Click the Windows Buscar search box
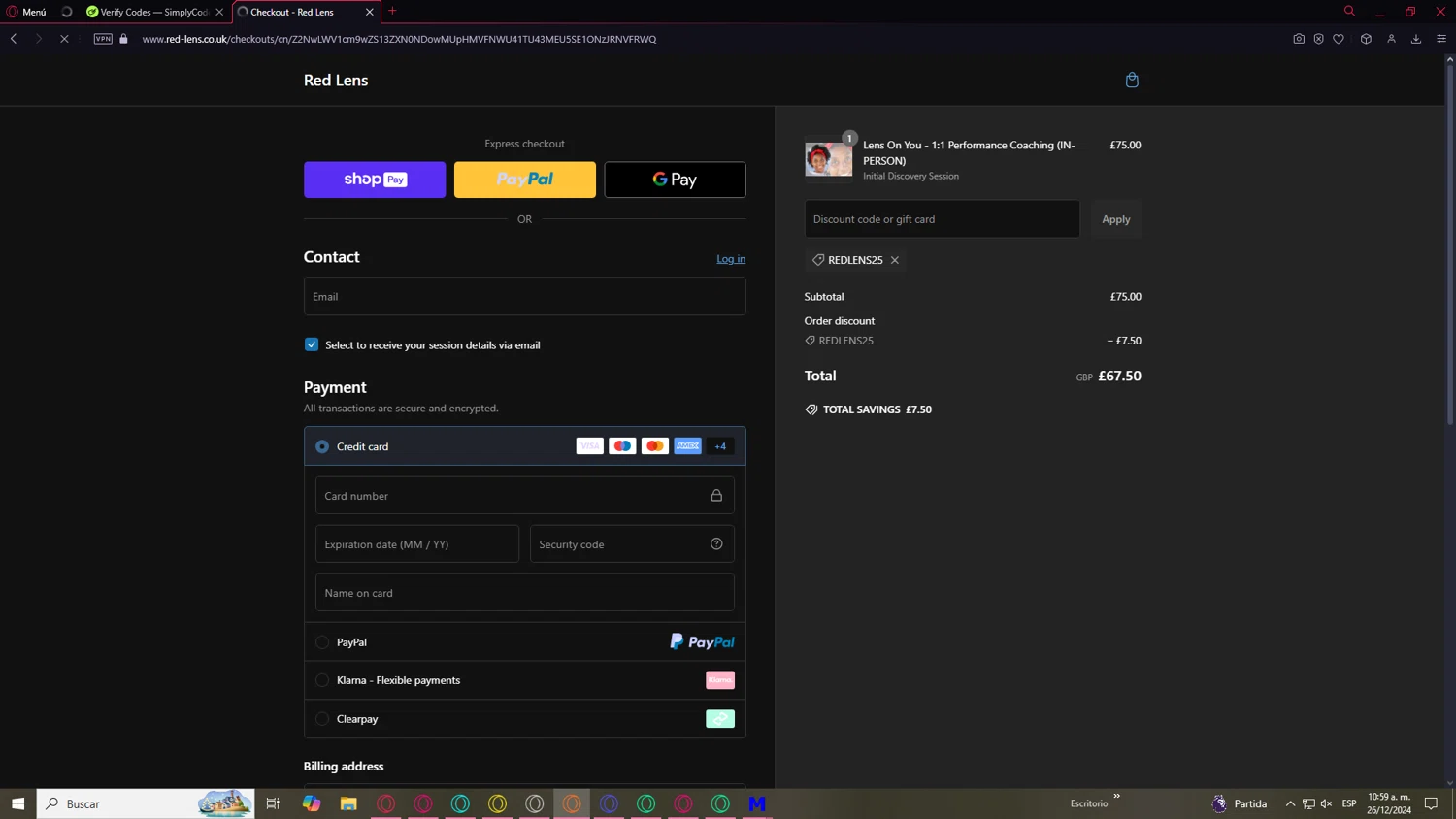Screen dimensions: 1456x819 (x=146, y=803)
